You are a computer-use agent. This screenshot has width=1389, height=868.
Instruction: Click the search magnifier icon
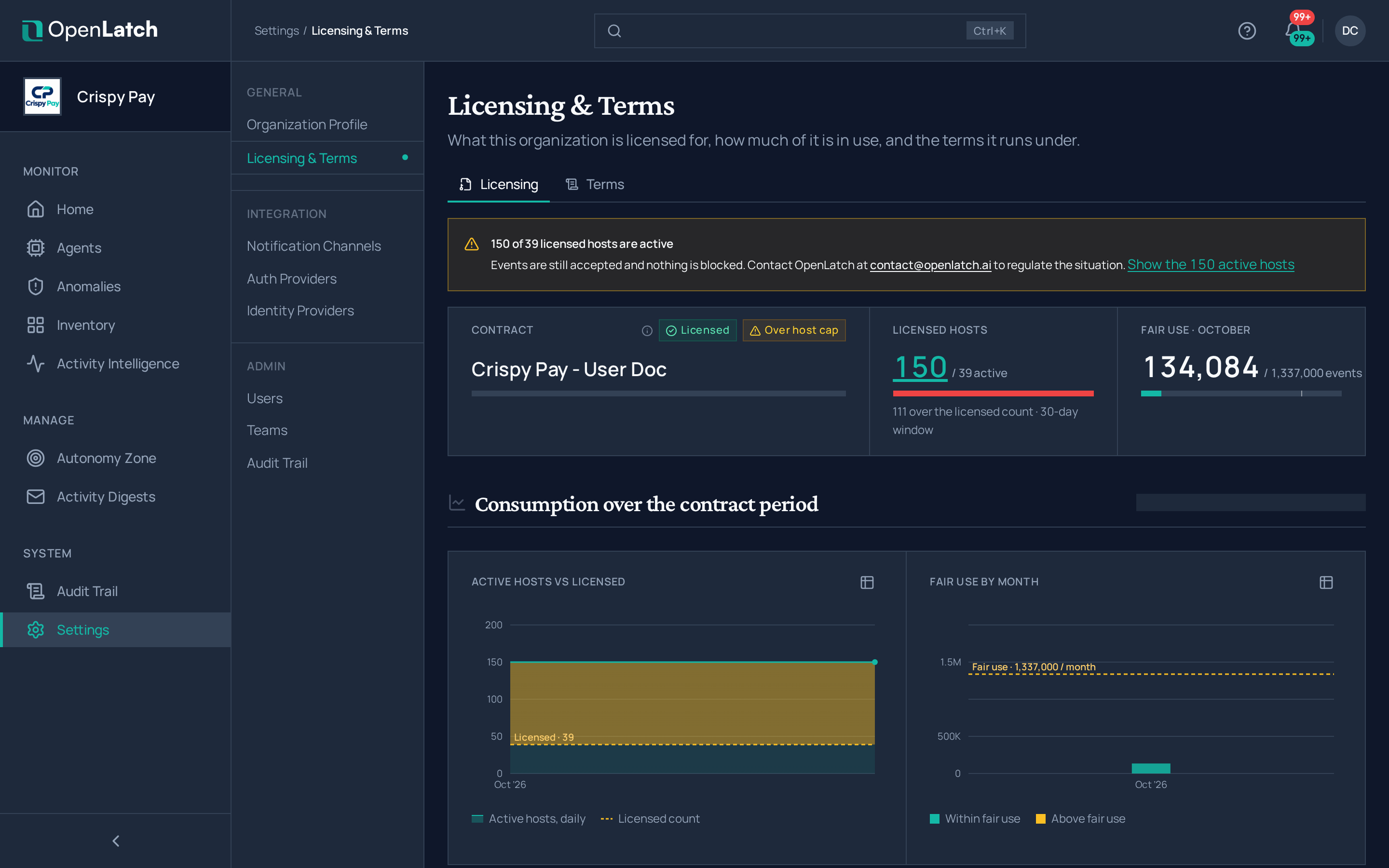point(614,31)
